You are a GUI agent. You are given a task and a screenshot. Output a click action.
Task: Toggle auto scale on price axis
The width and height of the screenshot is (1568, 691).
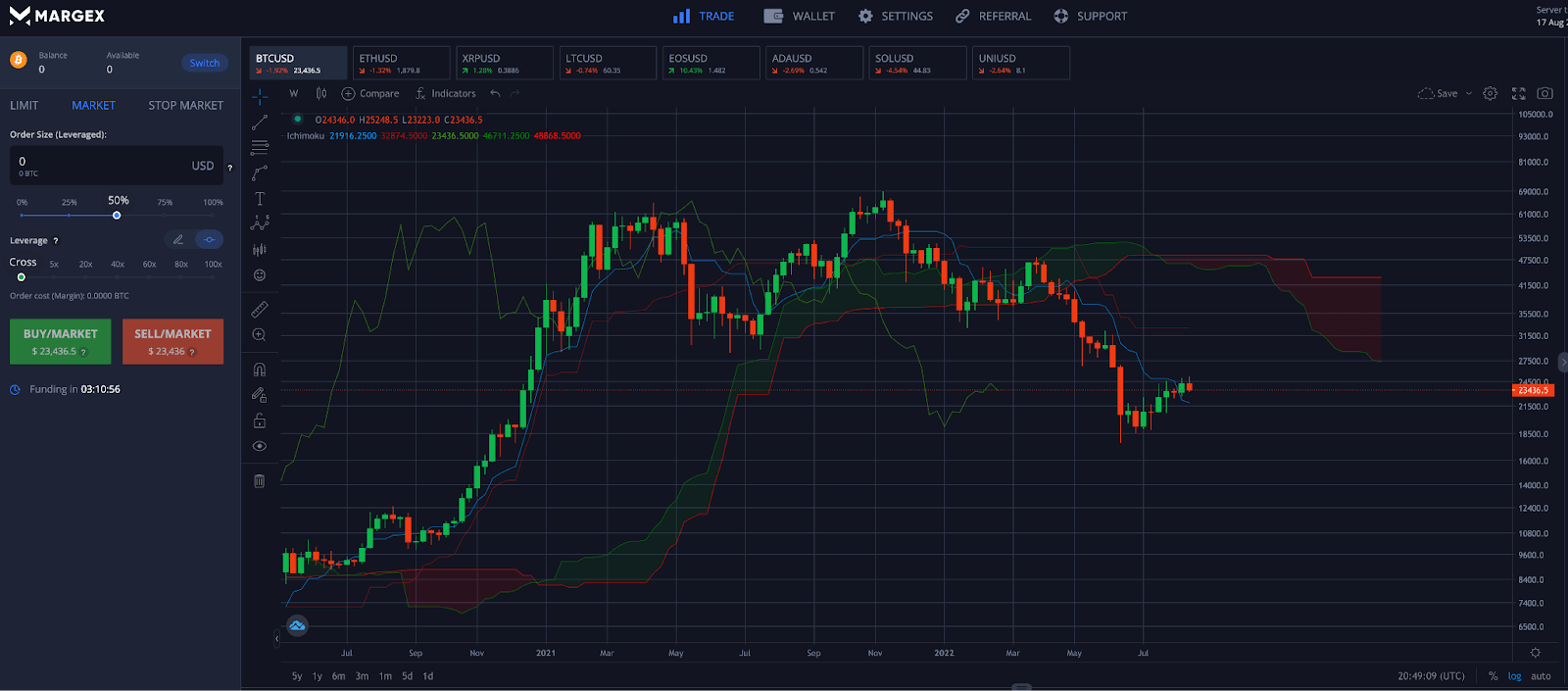(x=1541, y=676)
